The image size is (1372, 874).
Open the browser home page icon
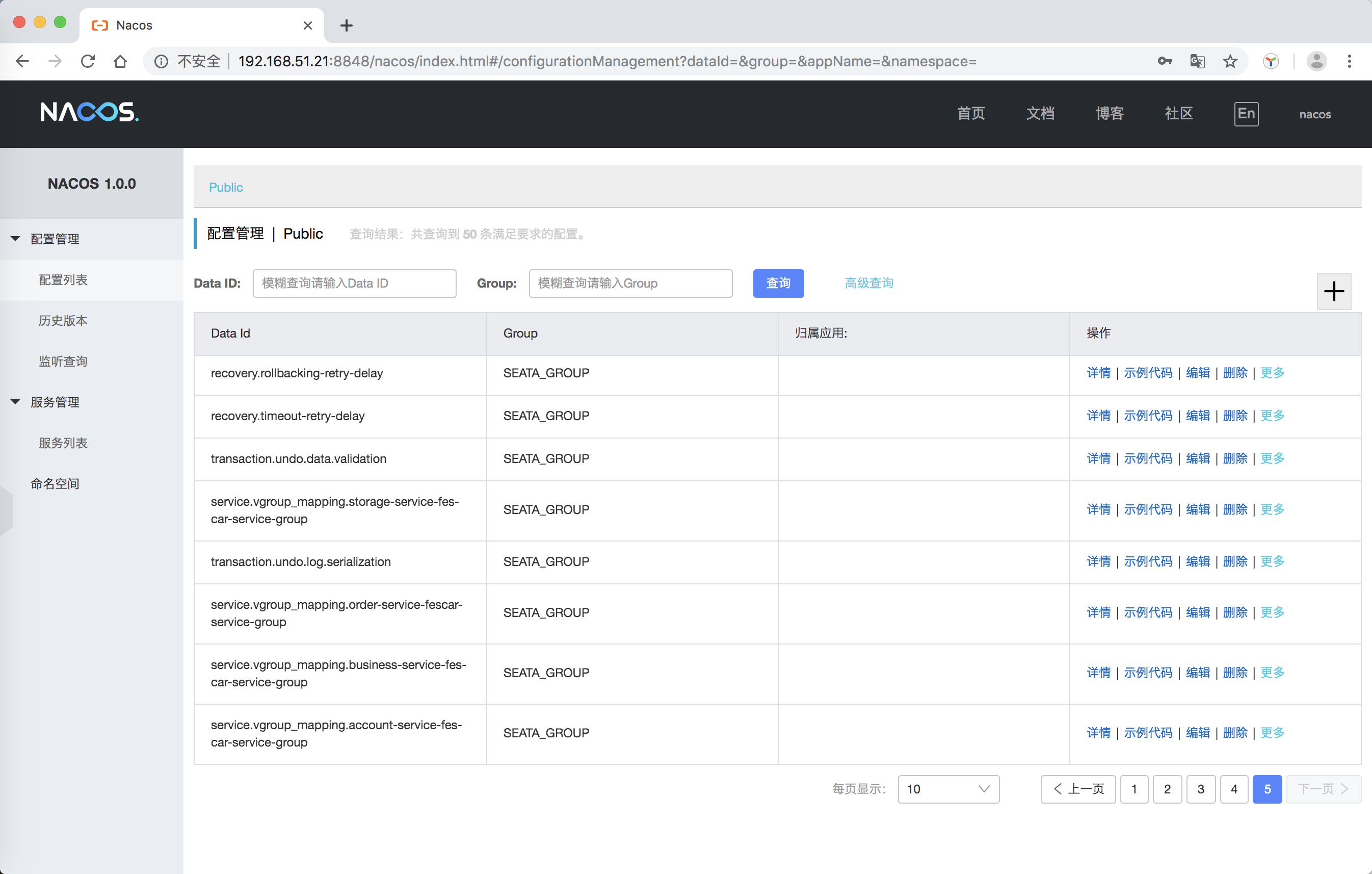click(120, 61)
